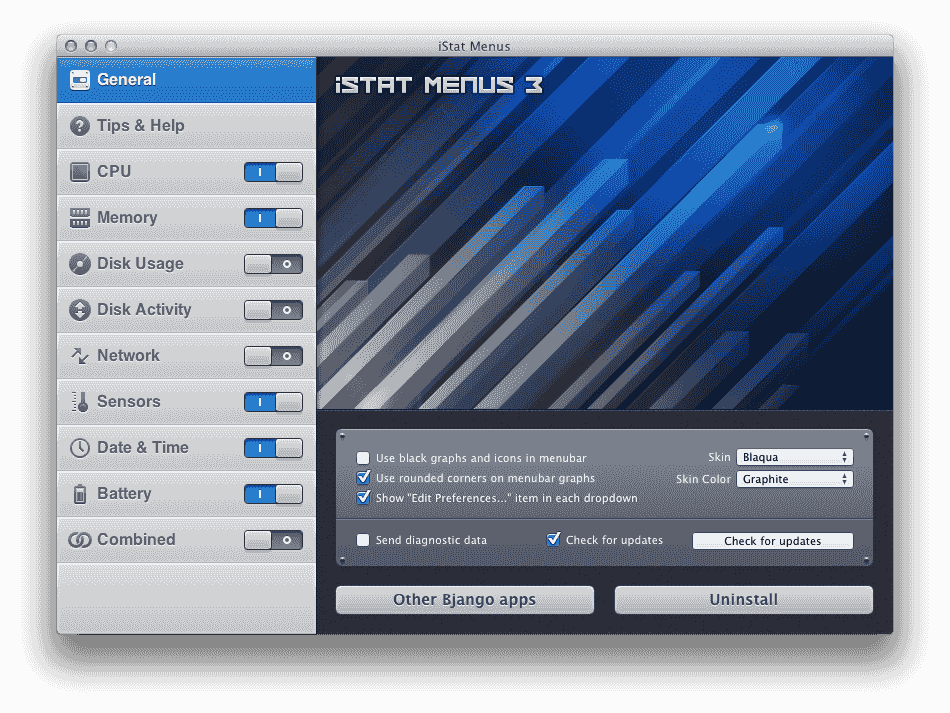Click the Other Bjango apps button
This screenshot has height=713, width=950.
pos(464,599)
